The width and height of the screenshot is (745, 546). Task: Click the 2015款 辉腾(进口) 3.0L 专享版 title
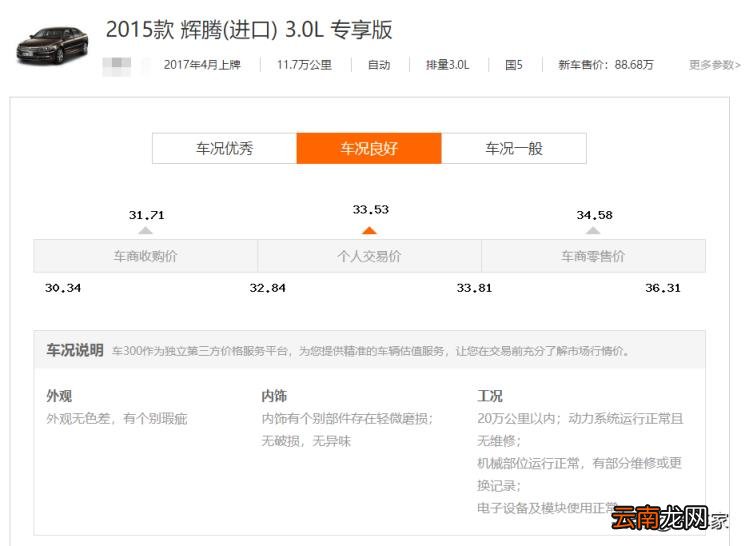(249, 29)
